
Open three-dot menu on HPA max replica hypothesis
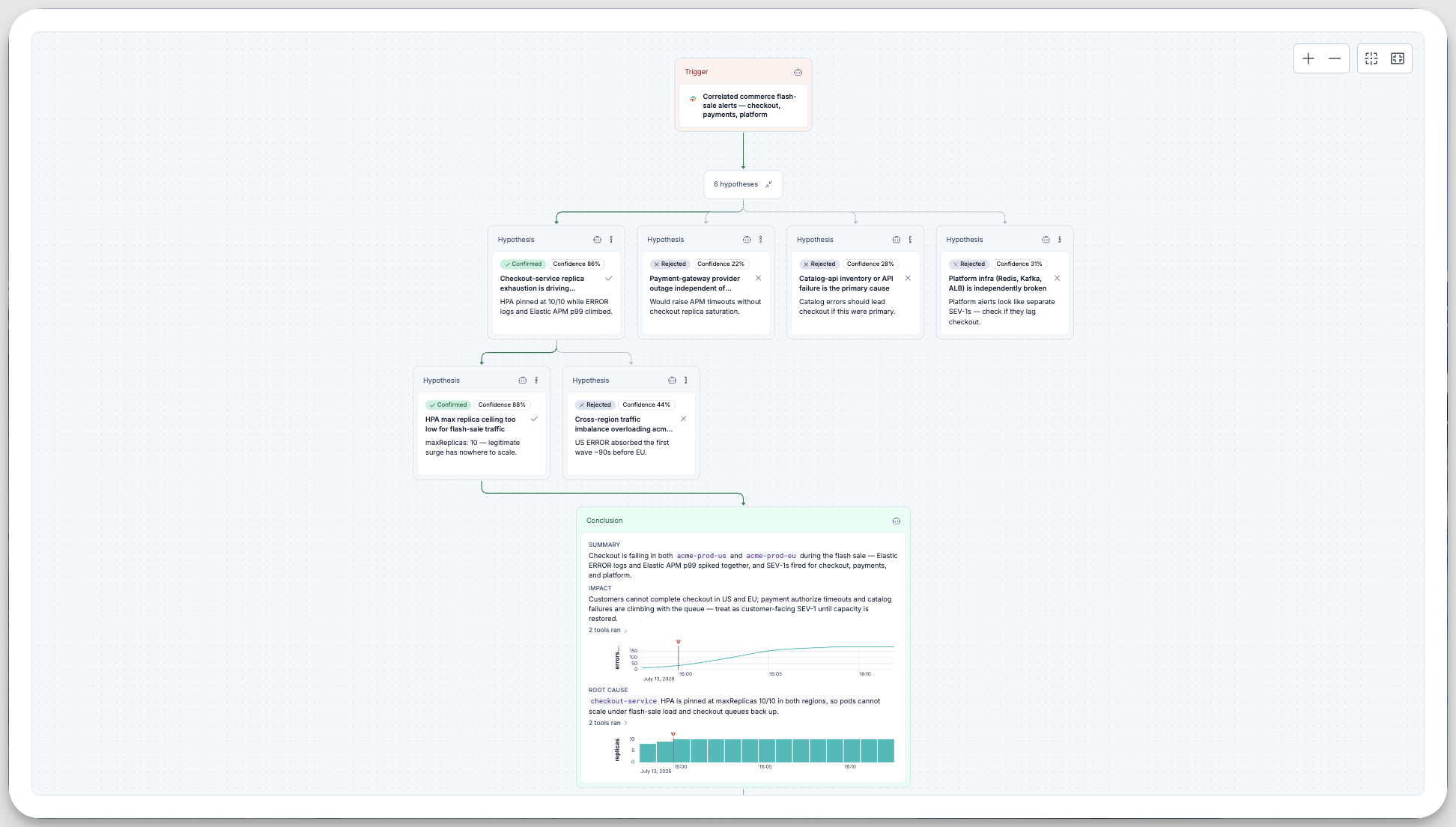click(536, 381)
